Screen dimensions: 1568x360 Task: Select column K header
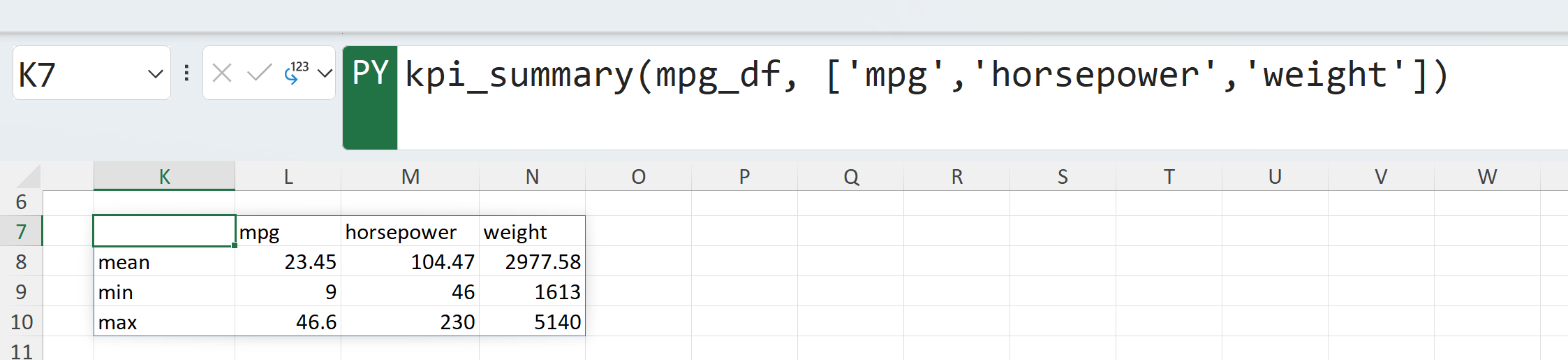point(164,176)
